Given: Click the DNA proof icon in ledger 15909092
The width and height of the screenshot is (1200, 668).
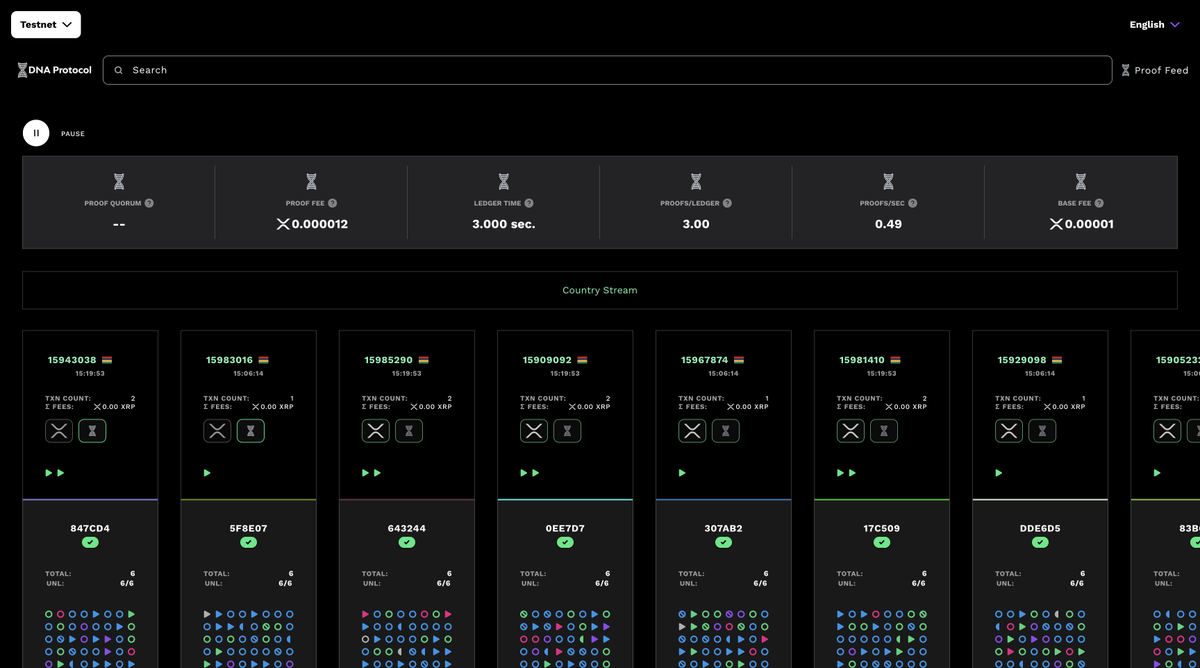Looking at the screenshot, I should click(567, 431).
